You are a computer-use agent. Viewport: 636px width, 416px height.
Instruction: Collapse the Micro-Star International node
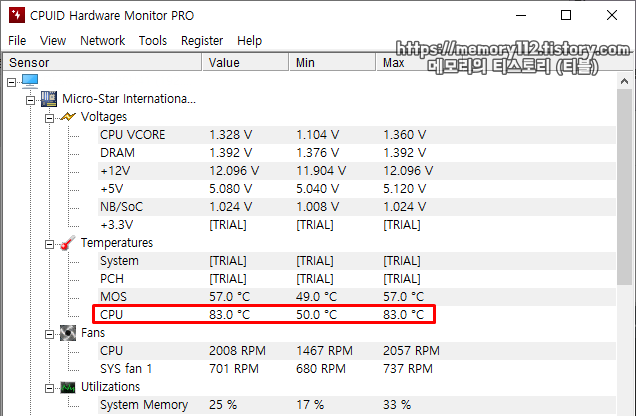pyautogui.click(x=30, y=100)
